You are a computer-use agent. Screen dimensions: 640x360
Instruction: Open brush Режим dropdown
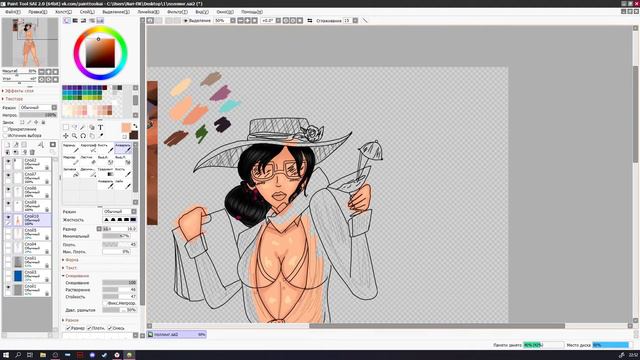pos(120,211)
